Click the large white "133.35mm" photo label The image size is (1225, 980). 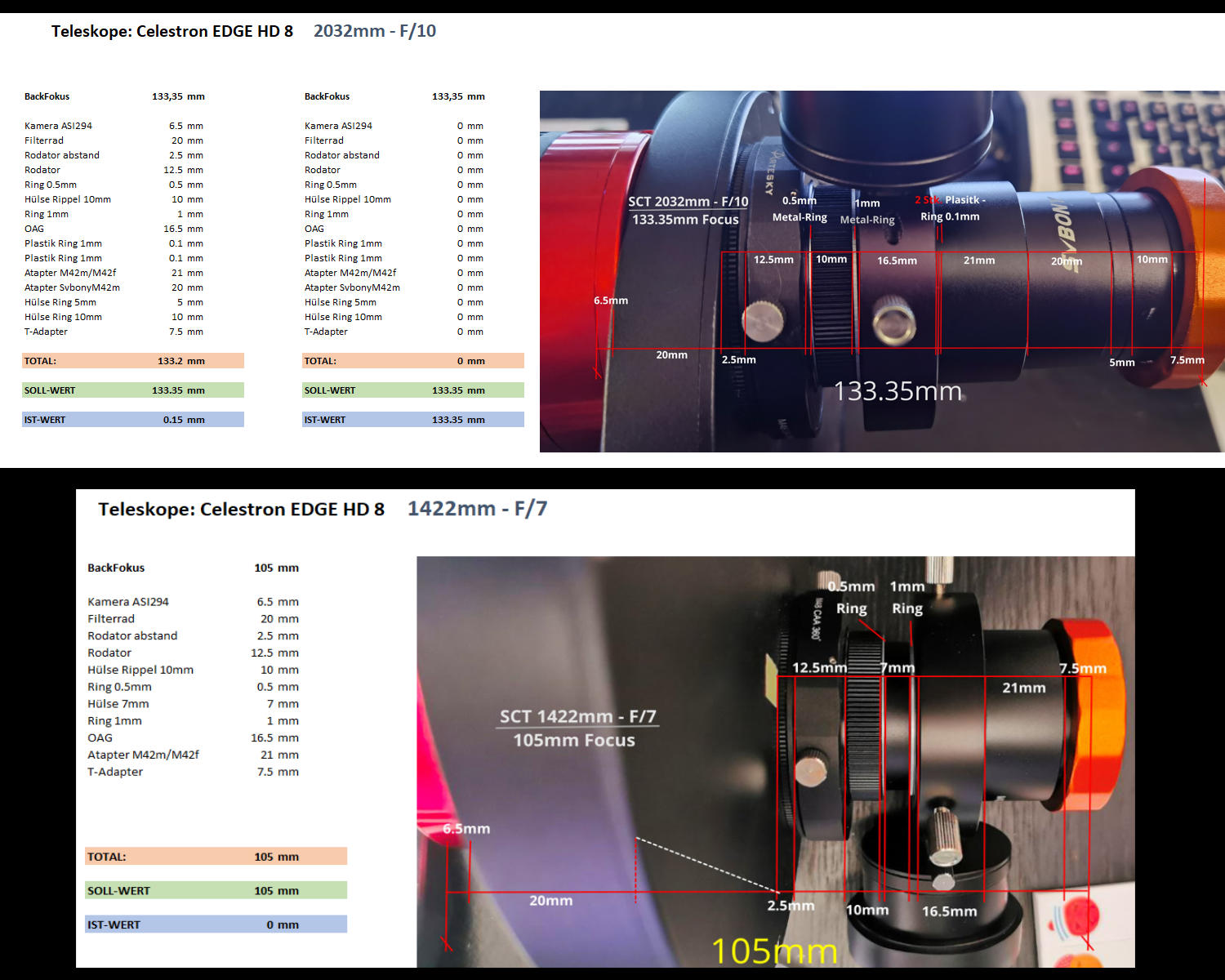pos(898,391)
